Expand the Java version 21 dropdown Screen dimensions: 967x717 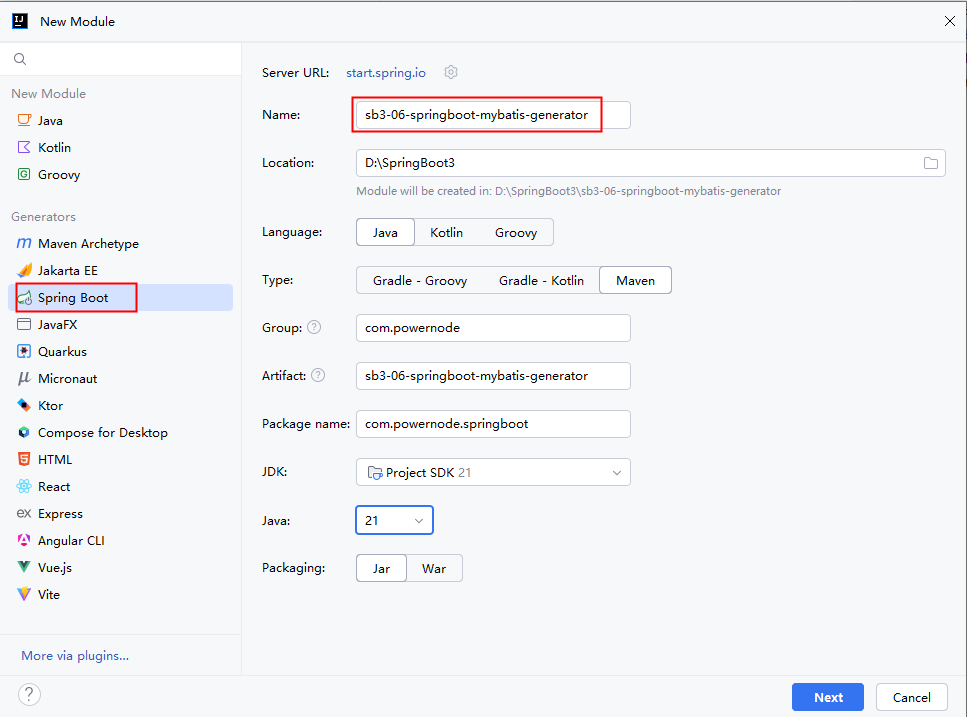394,520
